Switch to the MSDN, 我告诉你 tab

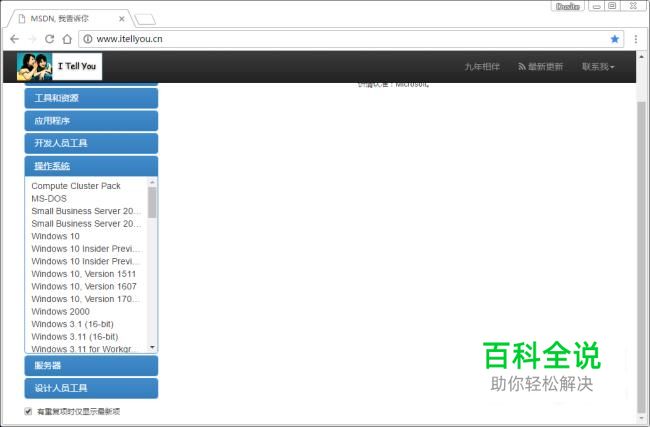pyautogui.click(x=71, y=19)
